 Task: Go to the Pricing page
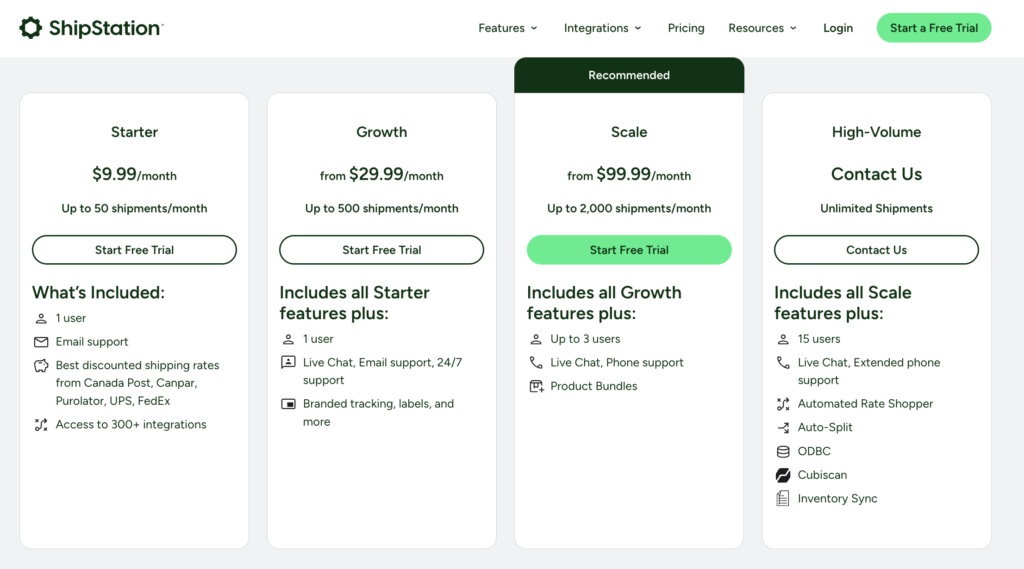686,28
